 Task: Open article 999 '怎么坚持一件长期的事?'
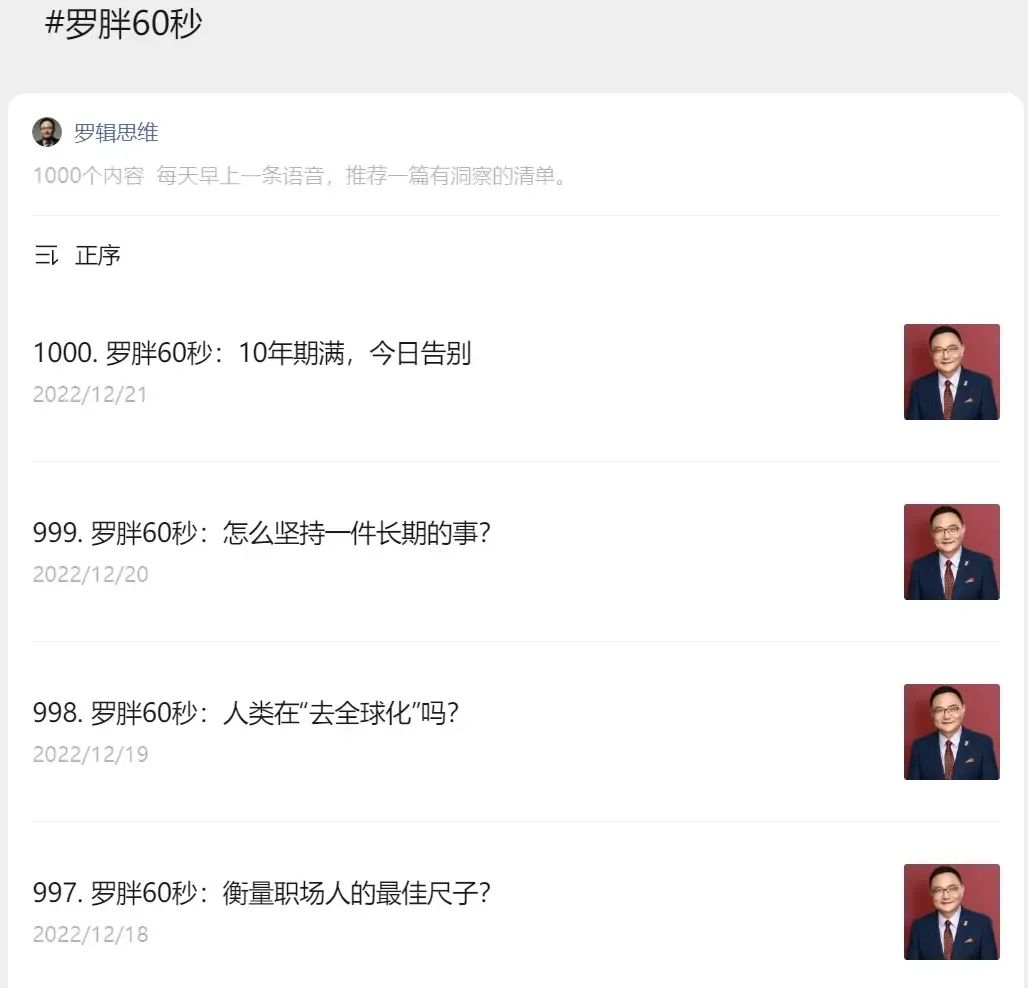click(262, 533)
